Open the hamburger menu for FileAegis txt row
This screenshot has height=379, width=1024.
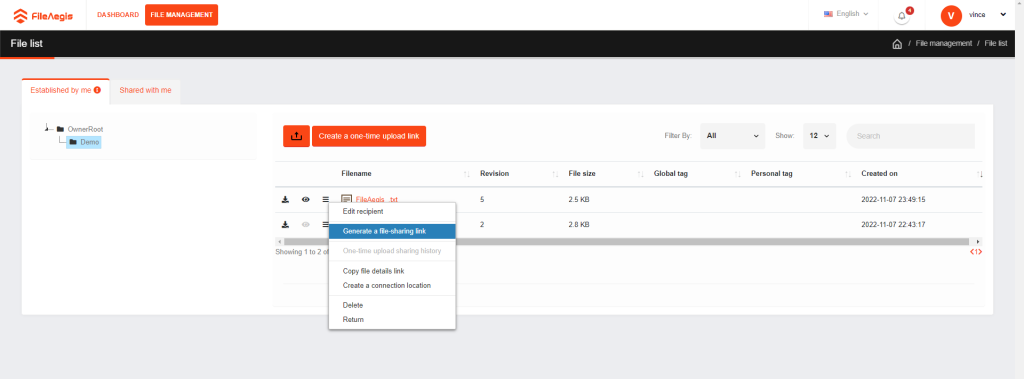click(x=325, y=199)
